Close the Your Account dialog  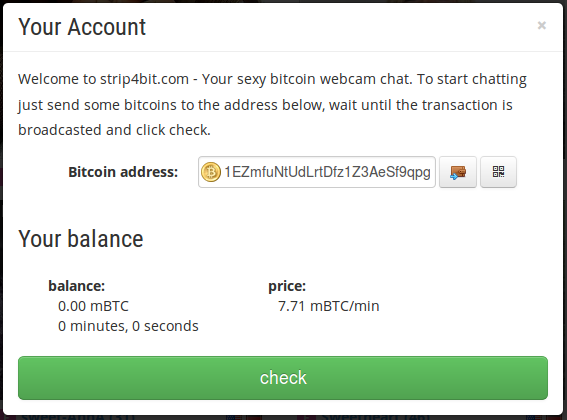pos(541,25)
